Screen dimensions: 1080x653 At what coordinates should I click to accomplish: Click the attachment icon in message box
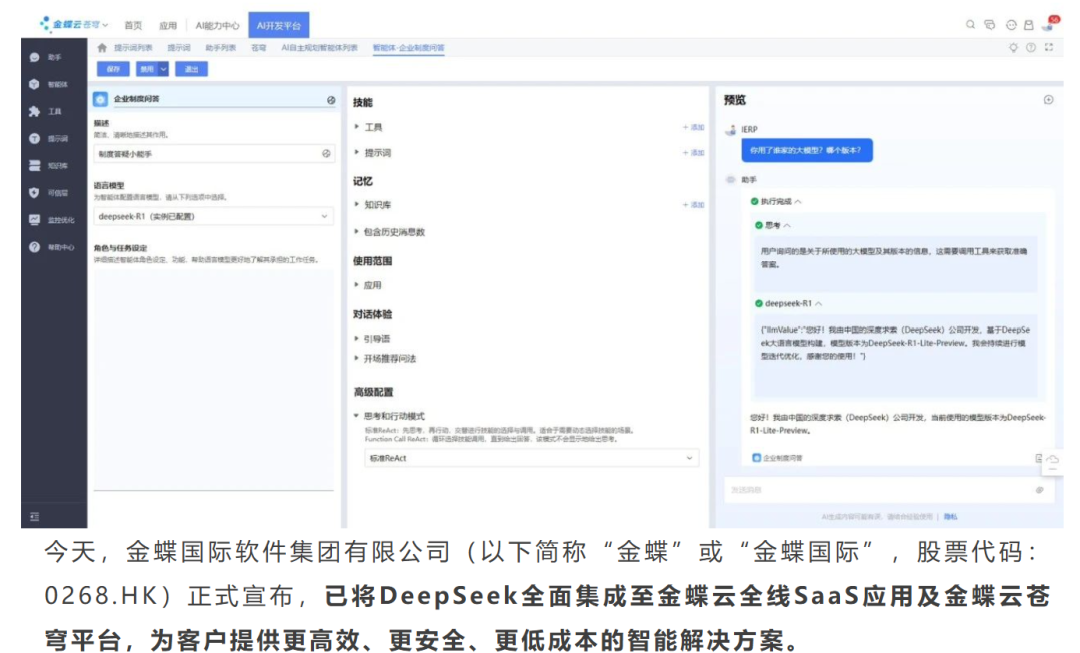click(1039, 490)
